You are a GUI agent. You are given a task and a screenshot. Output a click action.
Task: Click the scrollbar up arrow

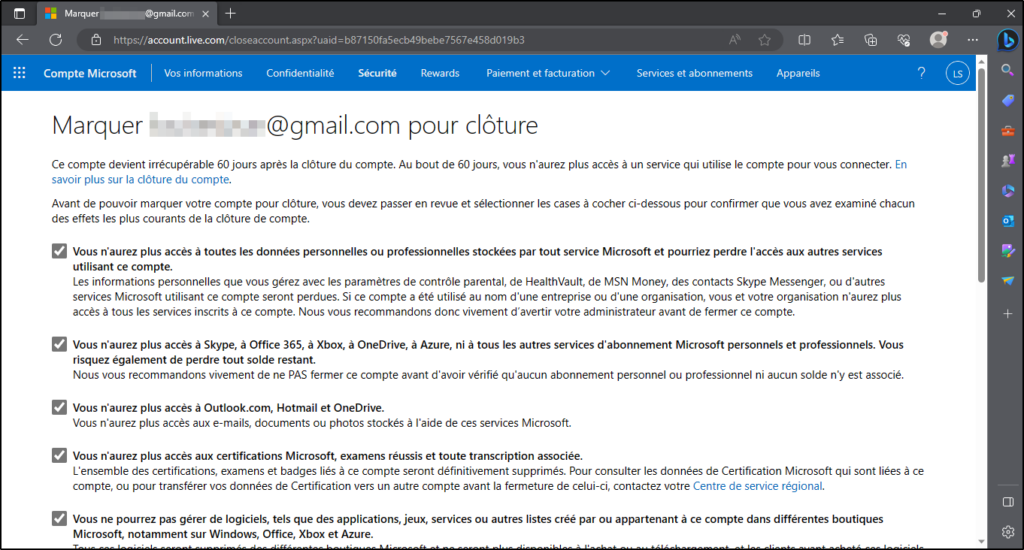pos(981,60)
